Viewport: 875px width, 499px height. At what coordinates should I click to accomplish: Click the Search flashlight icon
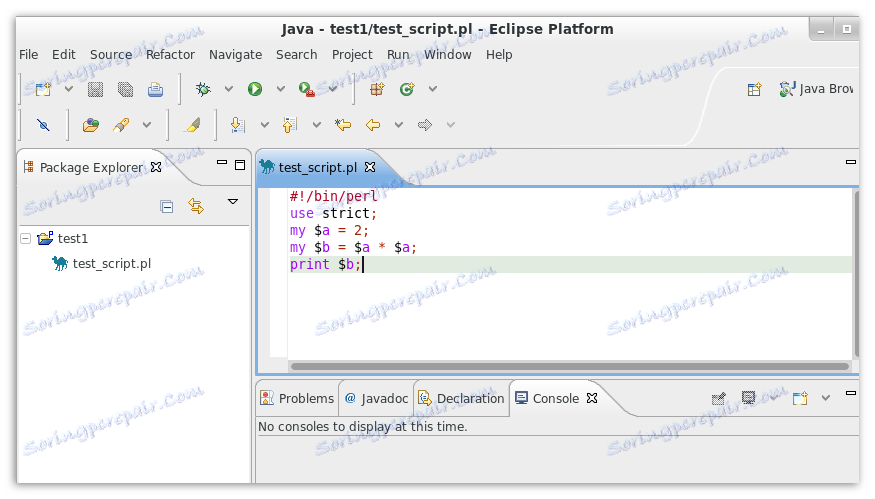[121, 124]
